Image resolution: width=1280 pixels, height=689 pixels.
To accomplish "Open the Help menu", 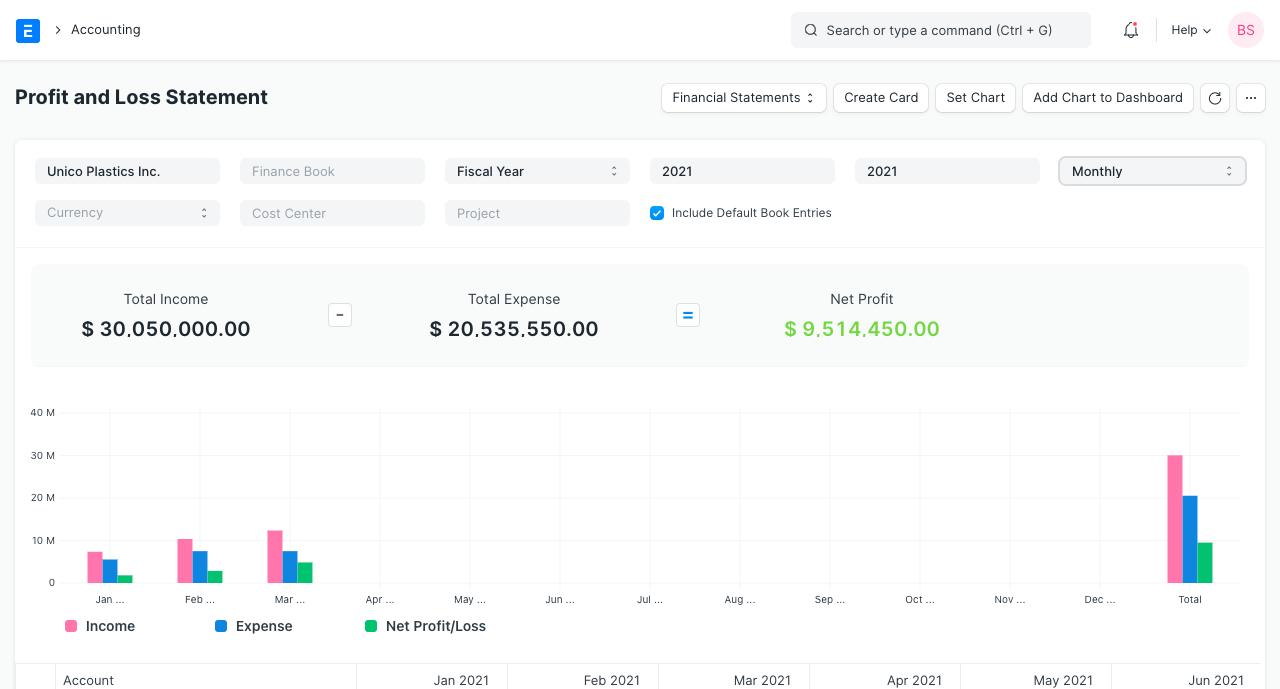I will [x=1191, y=30].
